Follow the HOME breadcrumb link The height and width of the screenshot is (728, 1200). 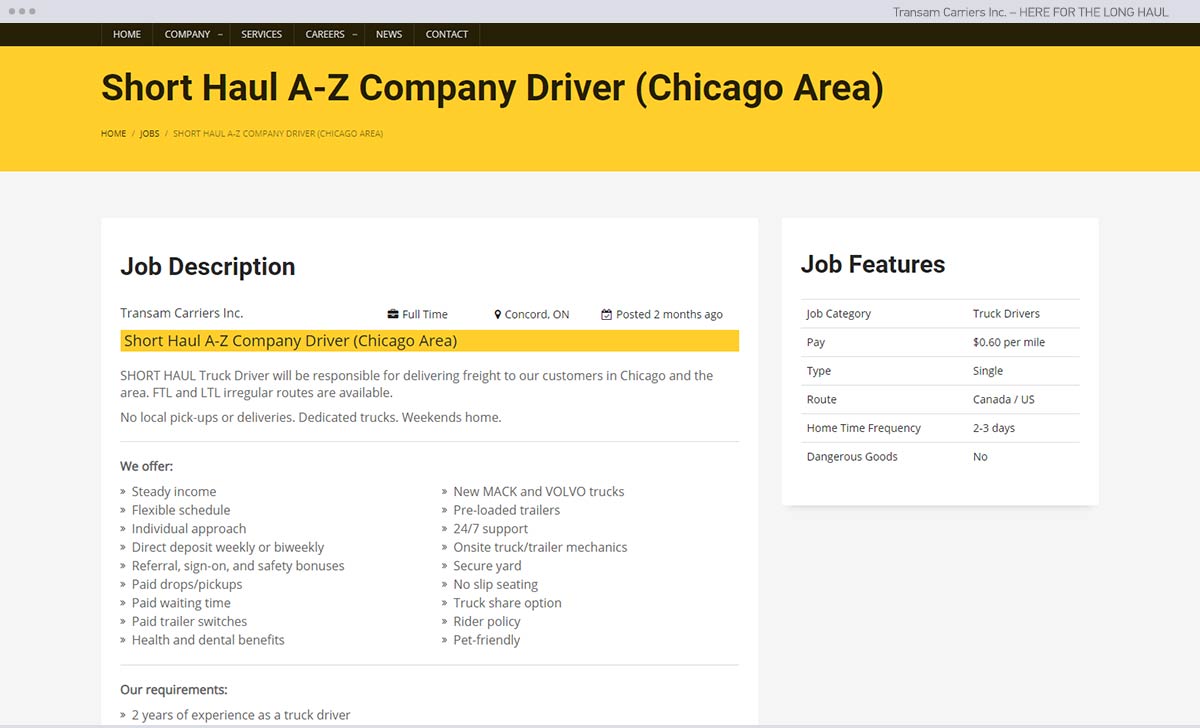(x=113, y=133)
